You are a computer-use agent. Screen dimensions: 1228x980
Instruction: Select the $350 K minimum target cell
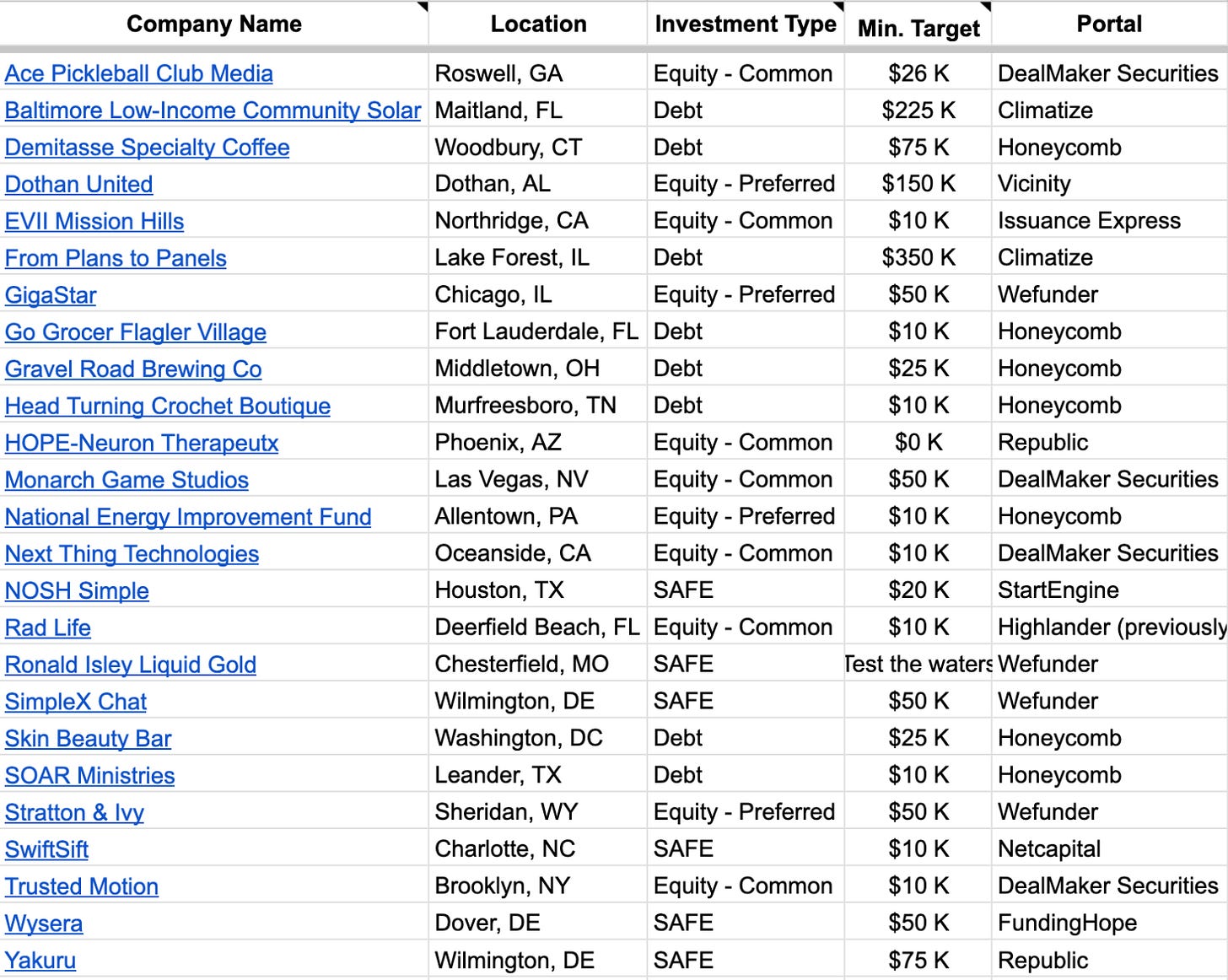tap(918, 258)
